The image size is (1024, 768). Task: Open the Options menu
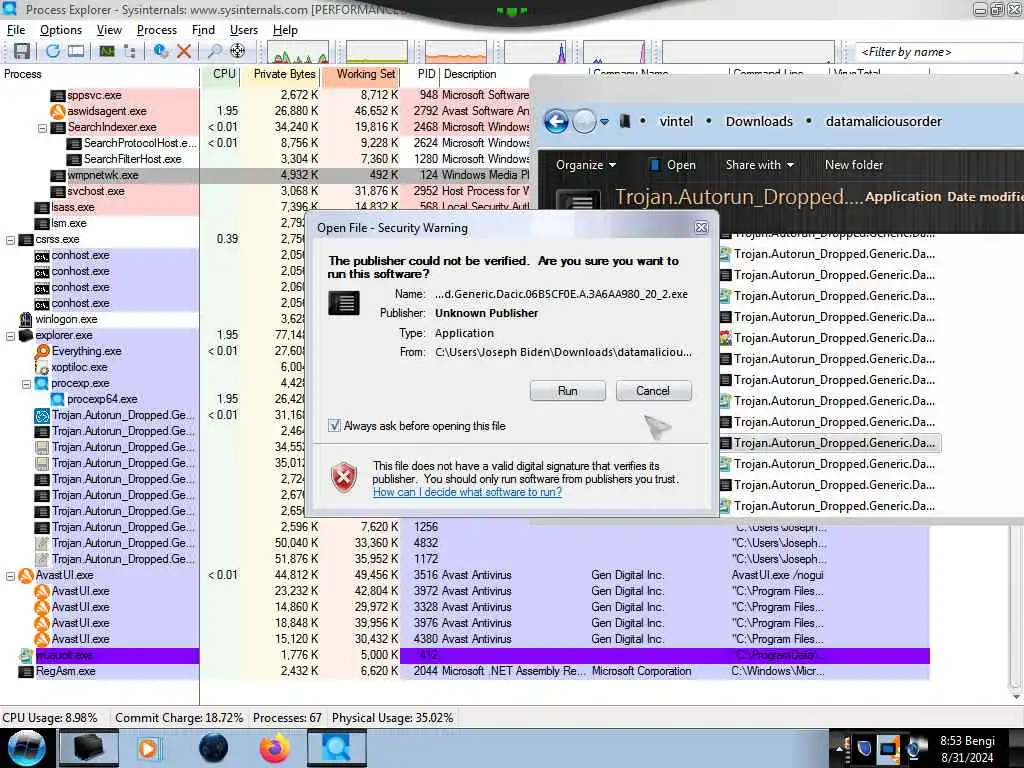point(61,30)
